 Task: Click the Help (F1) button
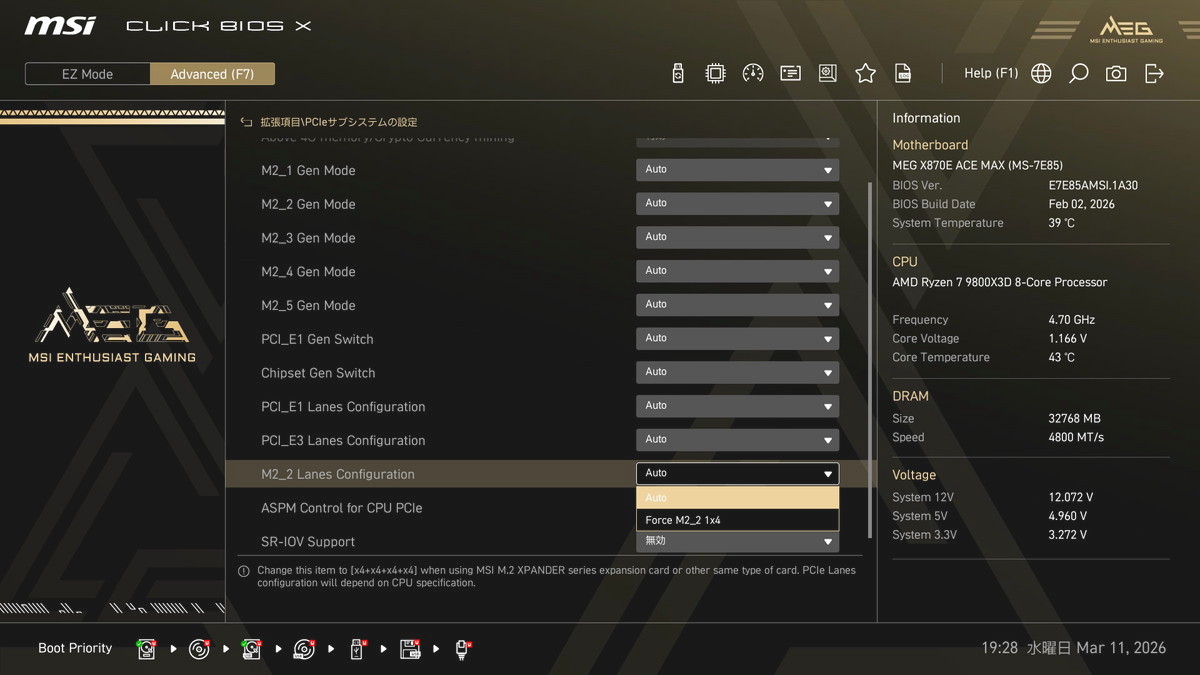[990, 73]
